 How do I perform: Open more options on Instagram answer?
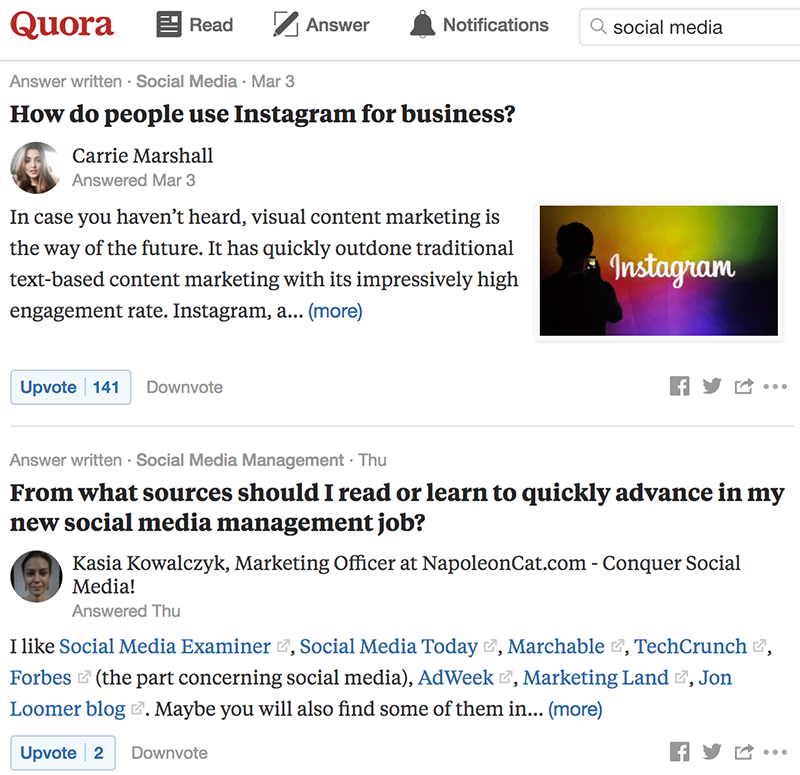click(x=775, y=387)
